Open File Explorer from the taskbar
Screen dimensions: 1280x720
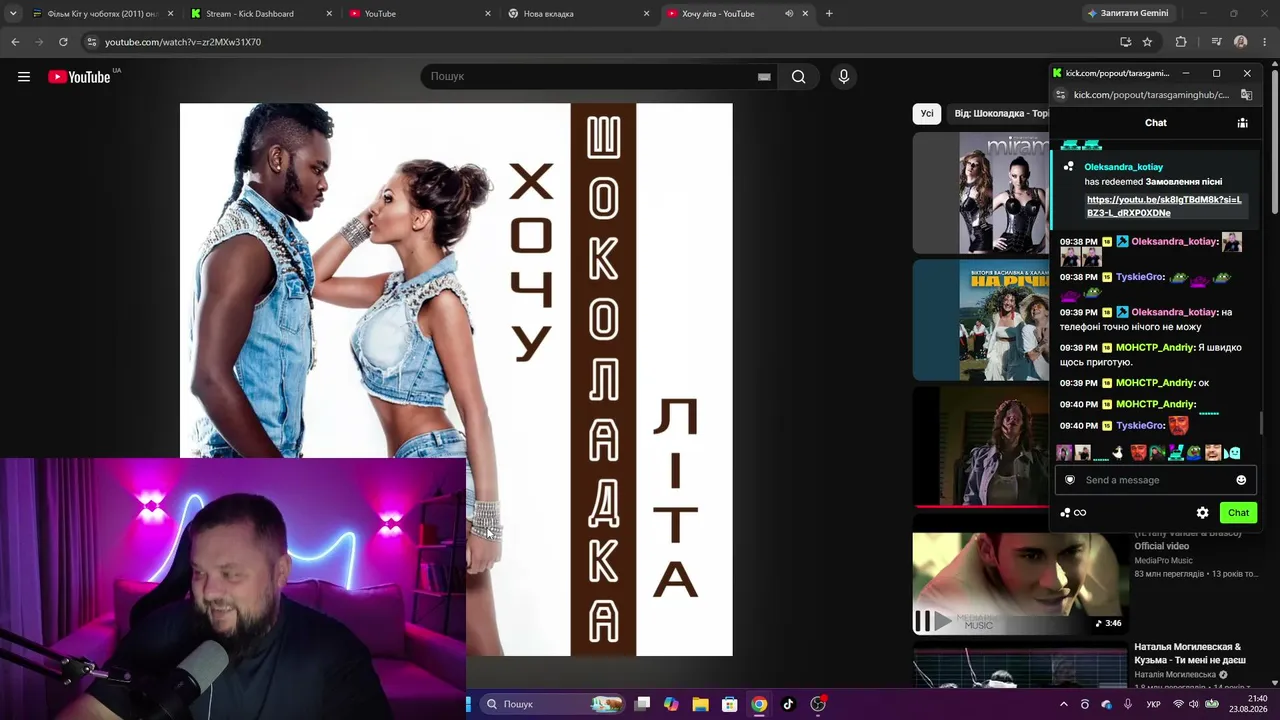pyautogui.click(x=701, y=704)
